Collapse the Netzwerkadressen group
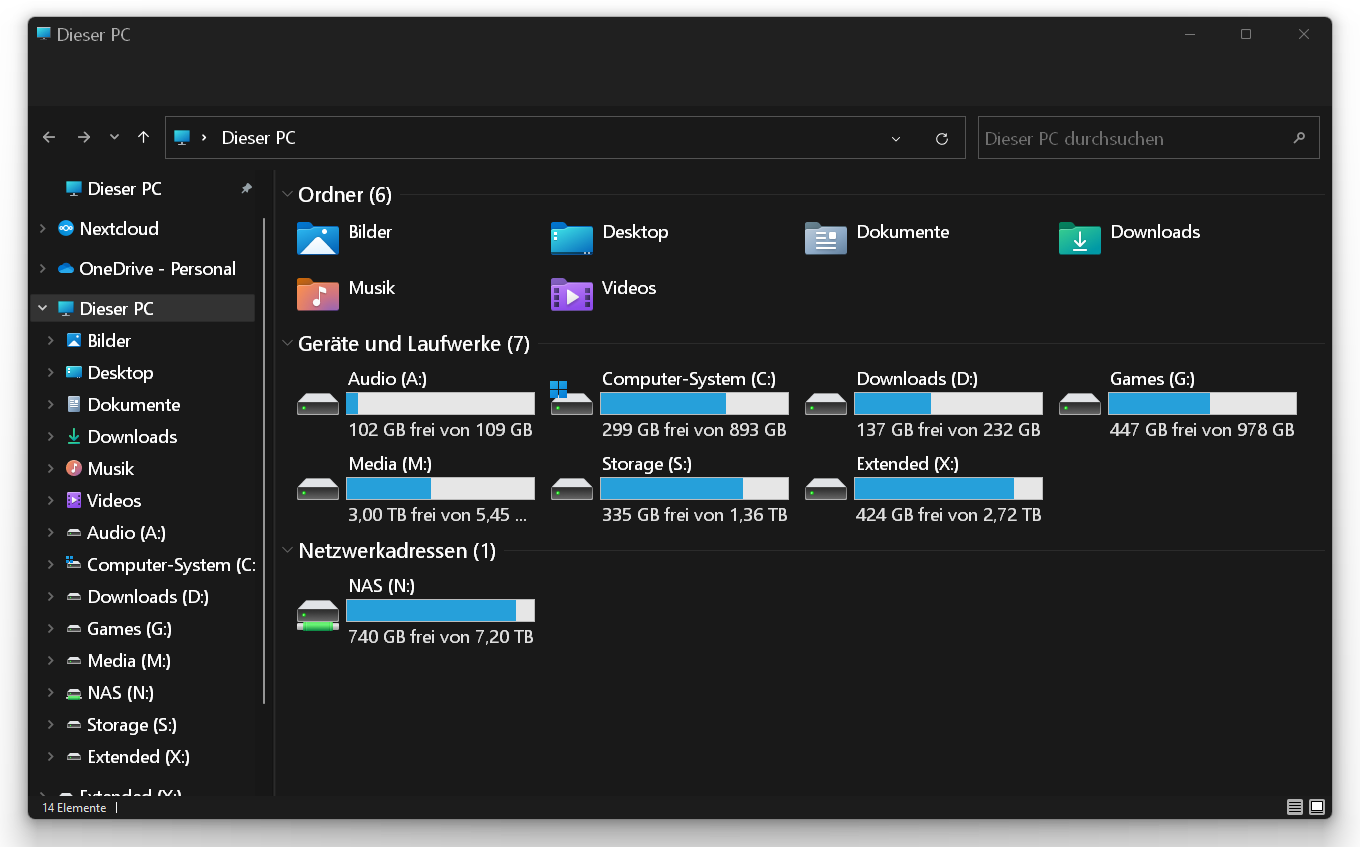The width and height of the screenshot is (1360, 847). click(287, 551)
